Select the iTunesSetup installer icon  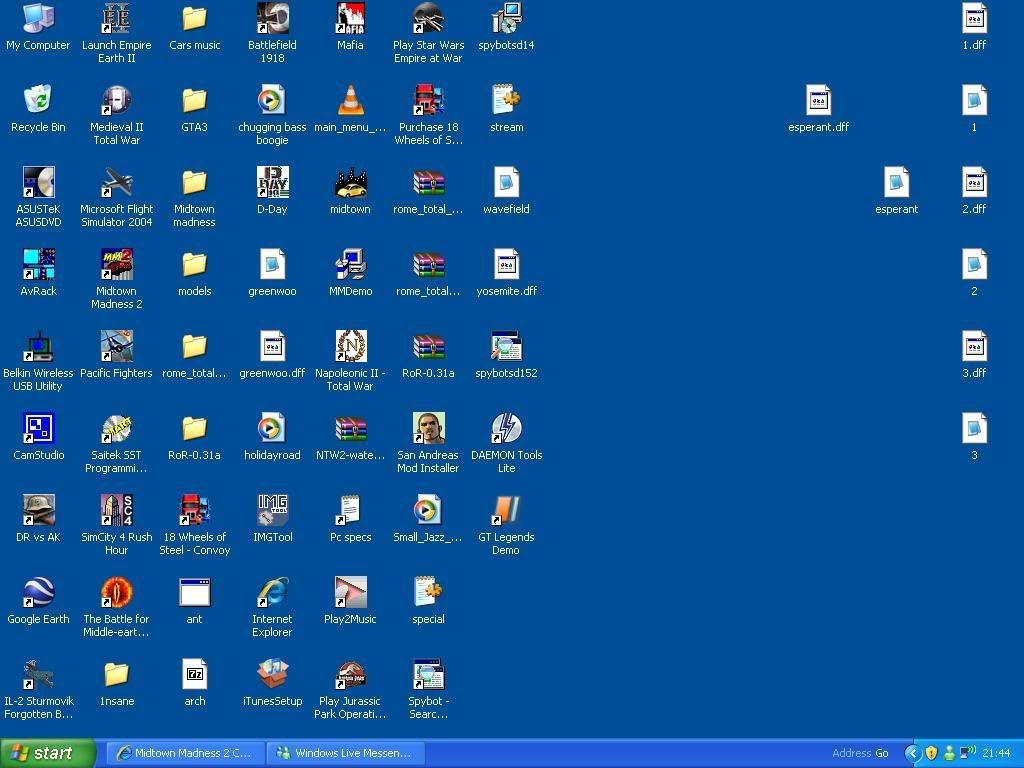pyautogui.click(x=272, y=675)
